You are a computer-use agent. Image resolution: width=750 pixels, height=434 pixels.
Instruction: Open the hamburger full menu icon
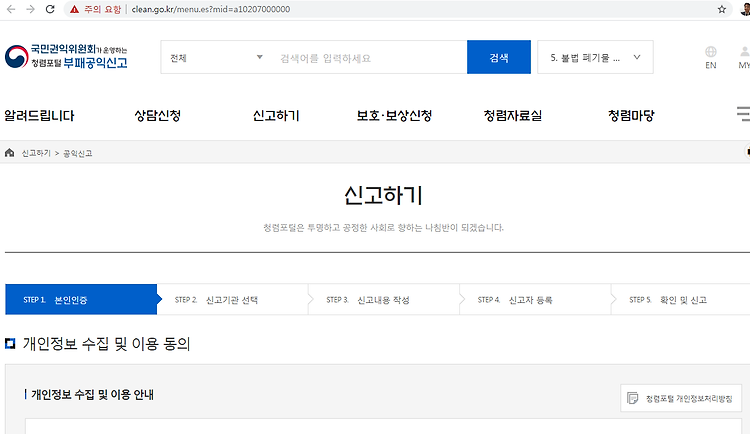click(743, 114)
